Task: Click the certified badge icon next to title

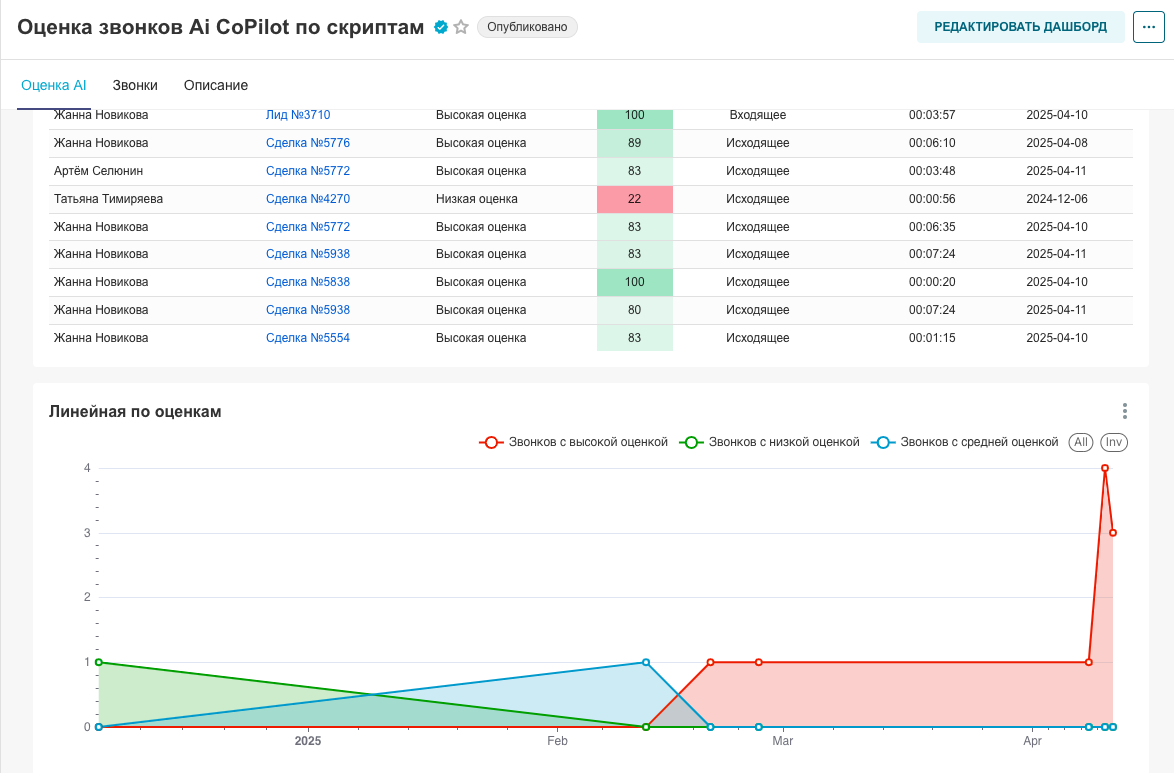Action: tap(440, 28)
